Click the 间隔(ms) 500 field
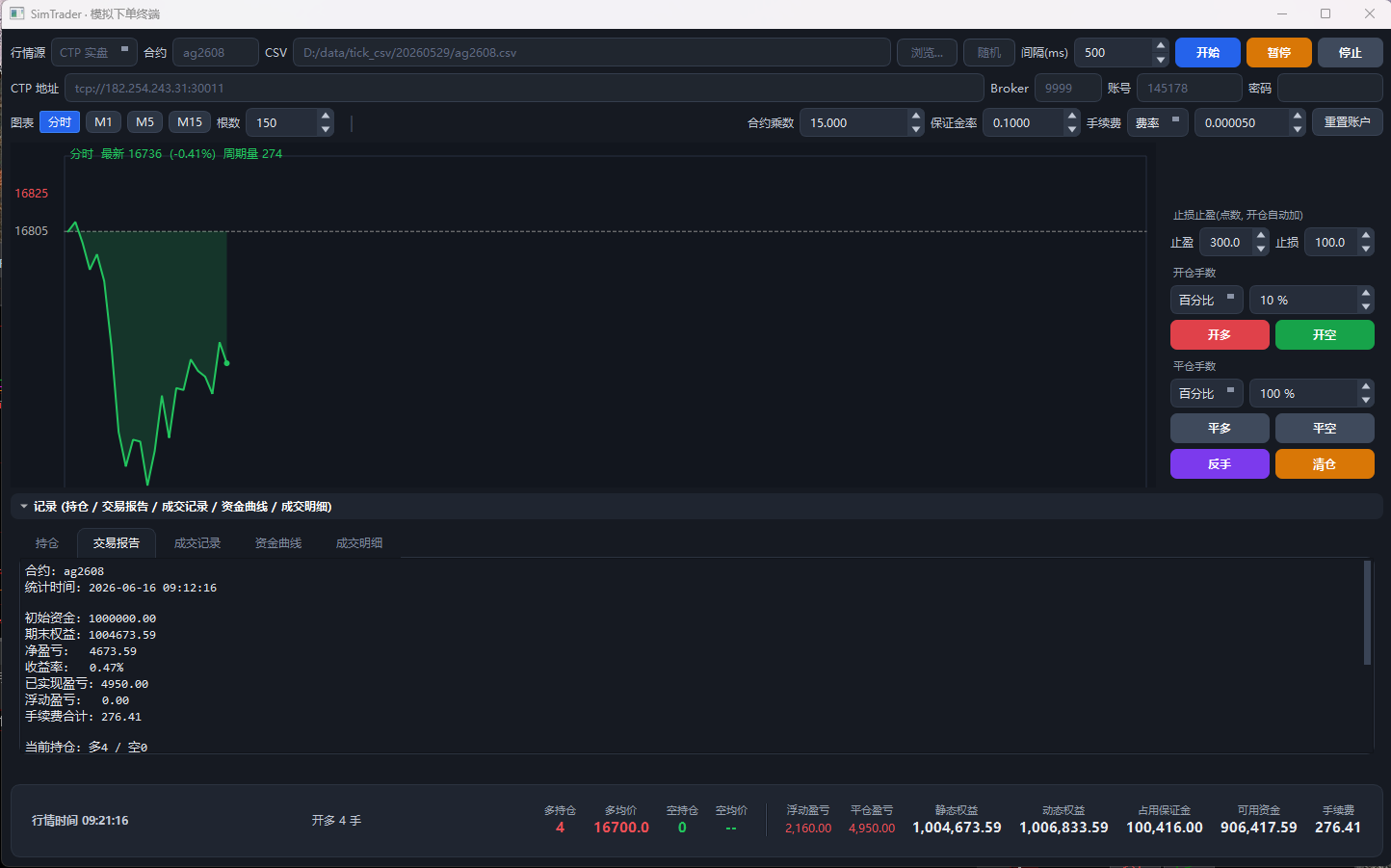Screen dimensions: 1391x868 (x=1113, y=52)
